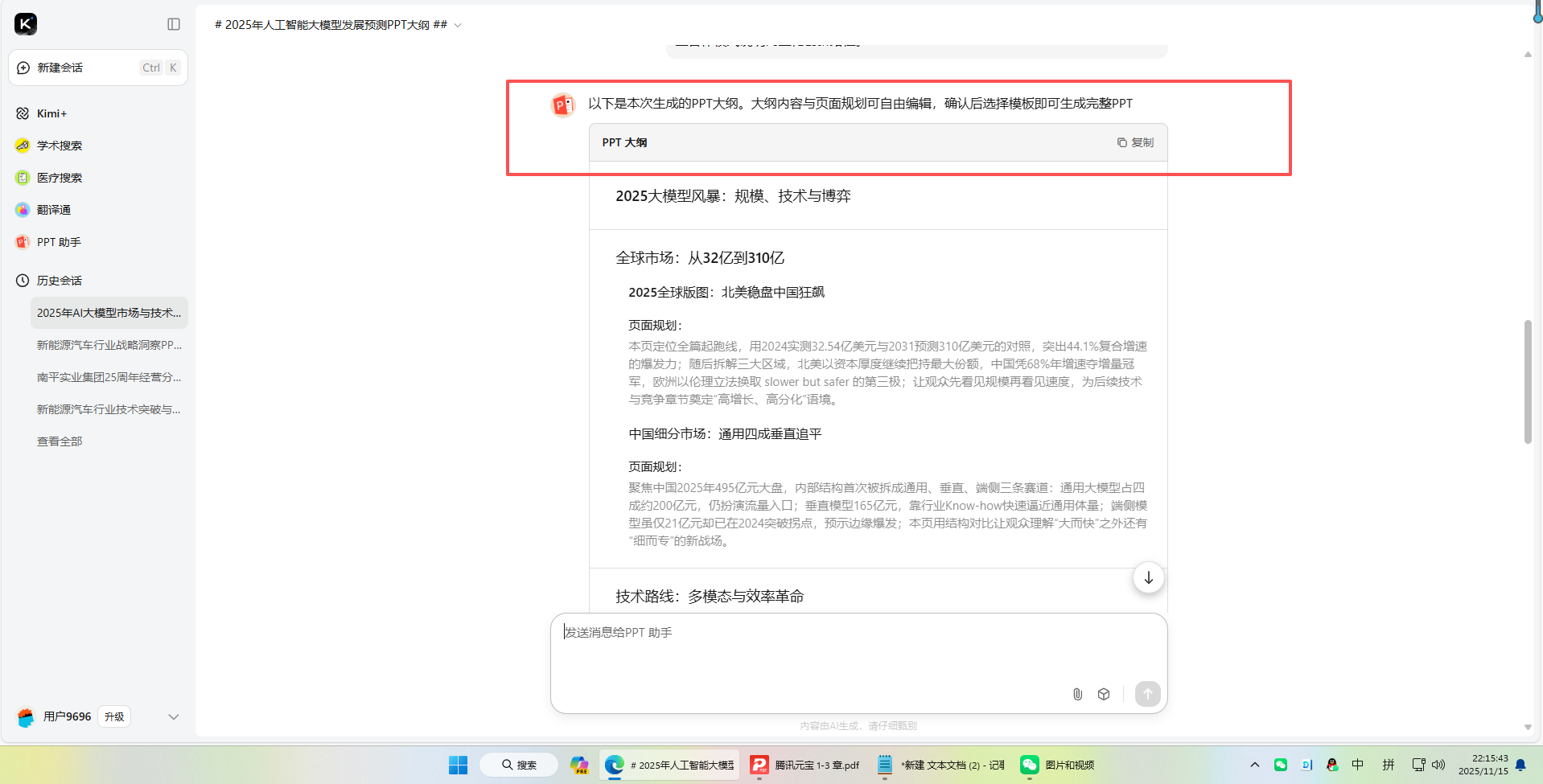
Task: Select the 南平实业集团25周年经营分 conversation
Action: point(109,376)
